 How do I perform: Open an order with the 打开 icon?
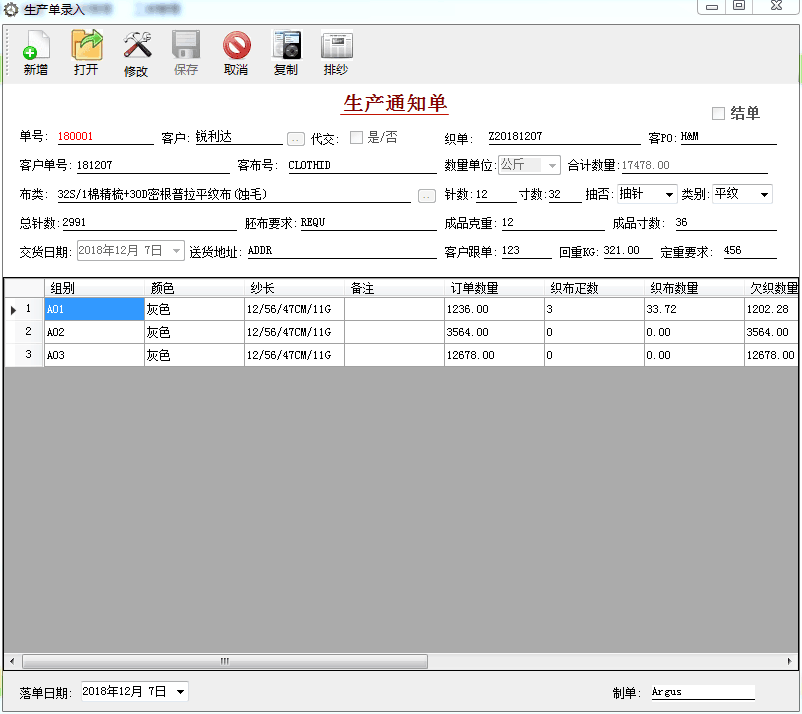(x=86, y=53)
